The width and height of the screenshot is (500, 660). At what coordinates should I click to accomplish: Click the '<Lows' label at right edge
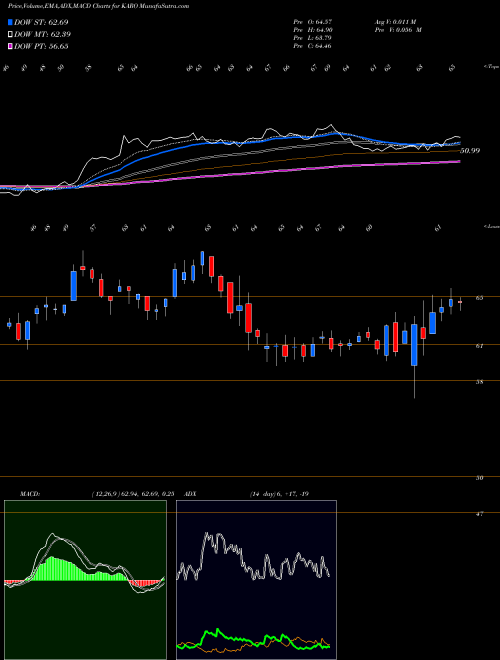click(x=491, y=226)
